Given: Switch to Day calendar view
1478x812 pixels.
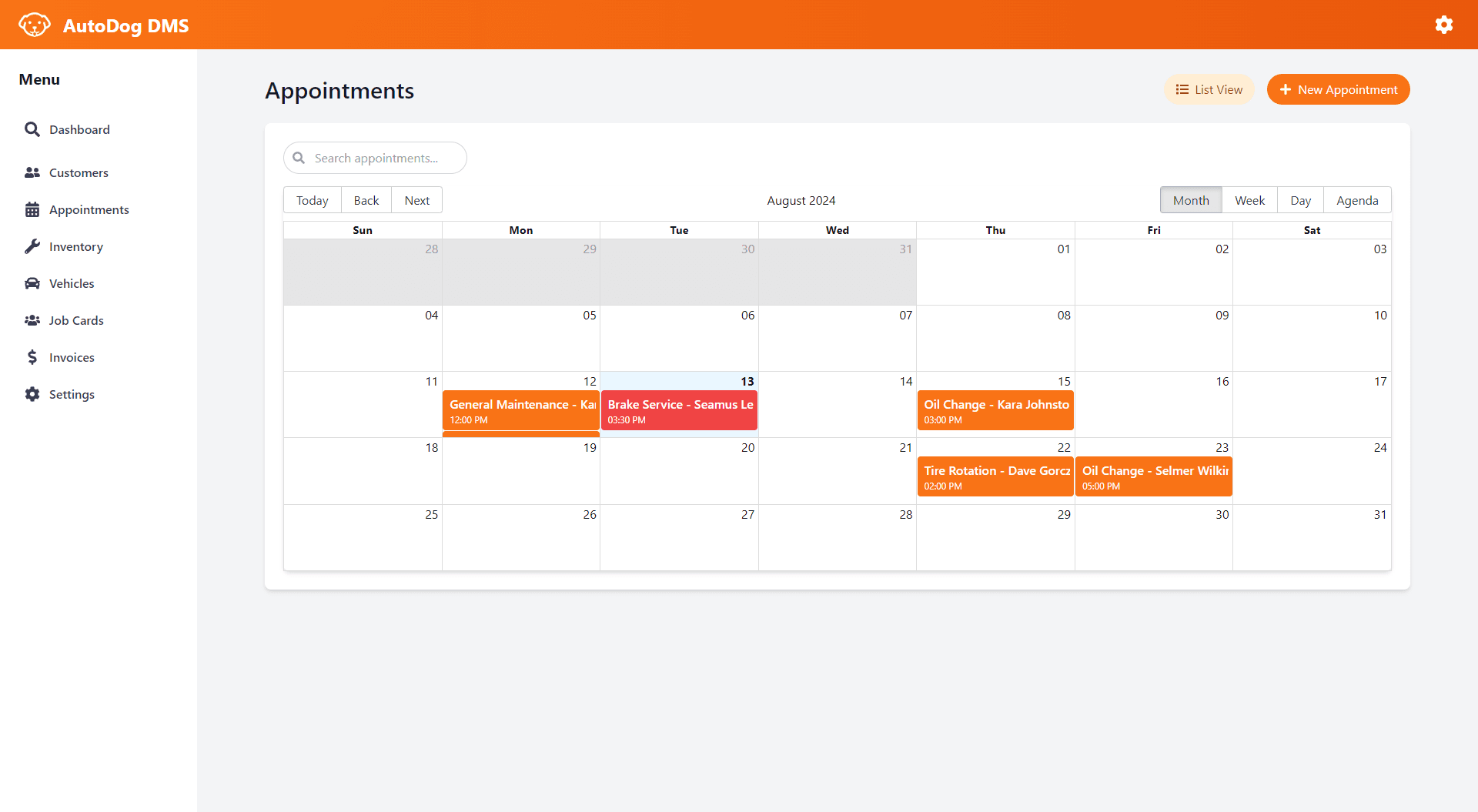Looking at the screenshot, I should pos(1300,200).
